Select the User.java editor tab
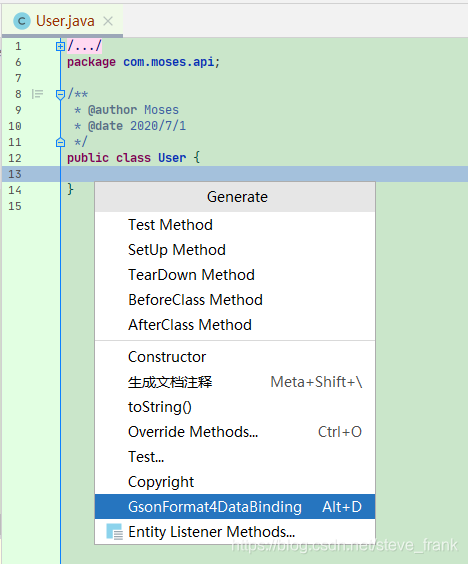This screenshot has width=468, height=564. tap(63, 21)
